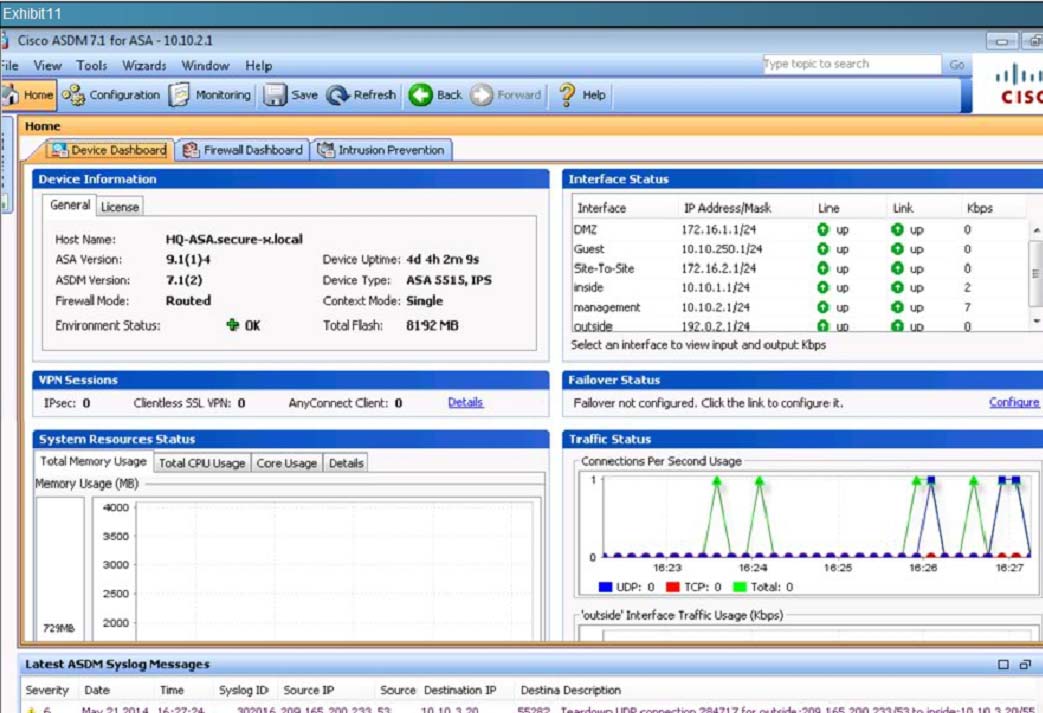Click the DMZ Line up status icon
Viewport: 1043px width, 713px height.
point(823,229)
